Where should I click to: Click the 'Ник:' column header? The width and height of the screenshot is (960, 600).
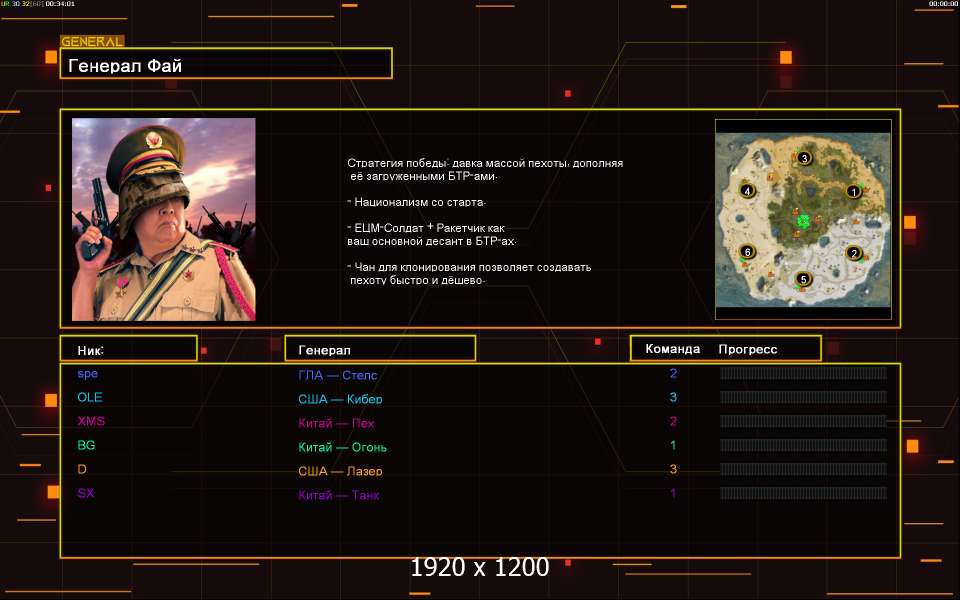coord(129,348)
